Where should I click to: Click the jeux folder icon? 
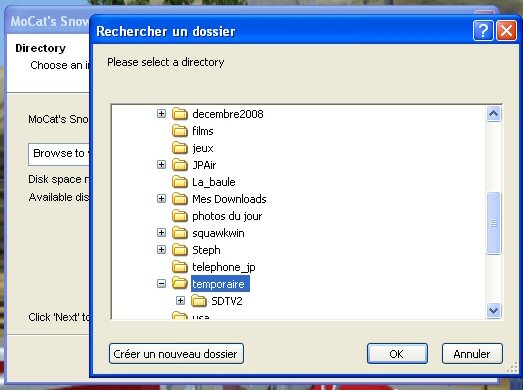click(180, 148)
